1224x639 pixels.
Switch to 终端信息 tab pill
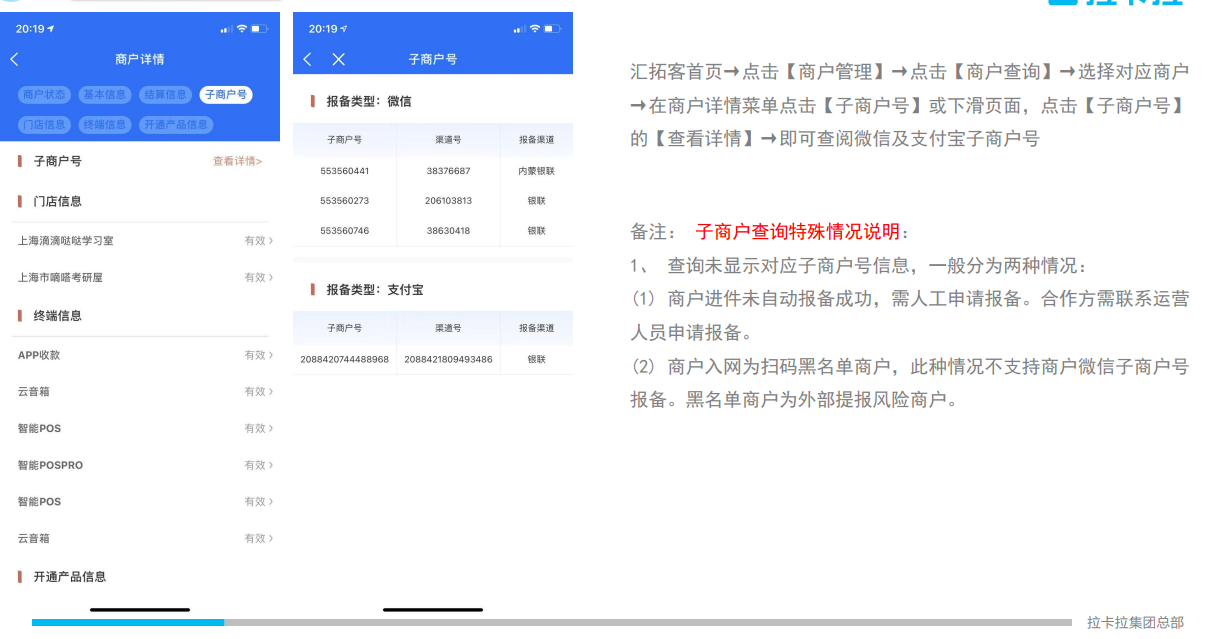pyautogui.click(x=105, y=125)
